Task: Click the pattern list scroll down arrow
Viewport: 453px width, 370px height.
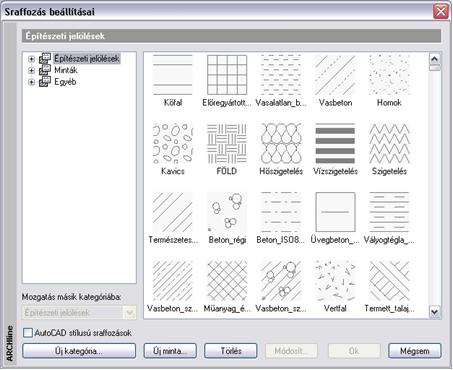Action: (x=435, y=312)
